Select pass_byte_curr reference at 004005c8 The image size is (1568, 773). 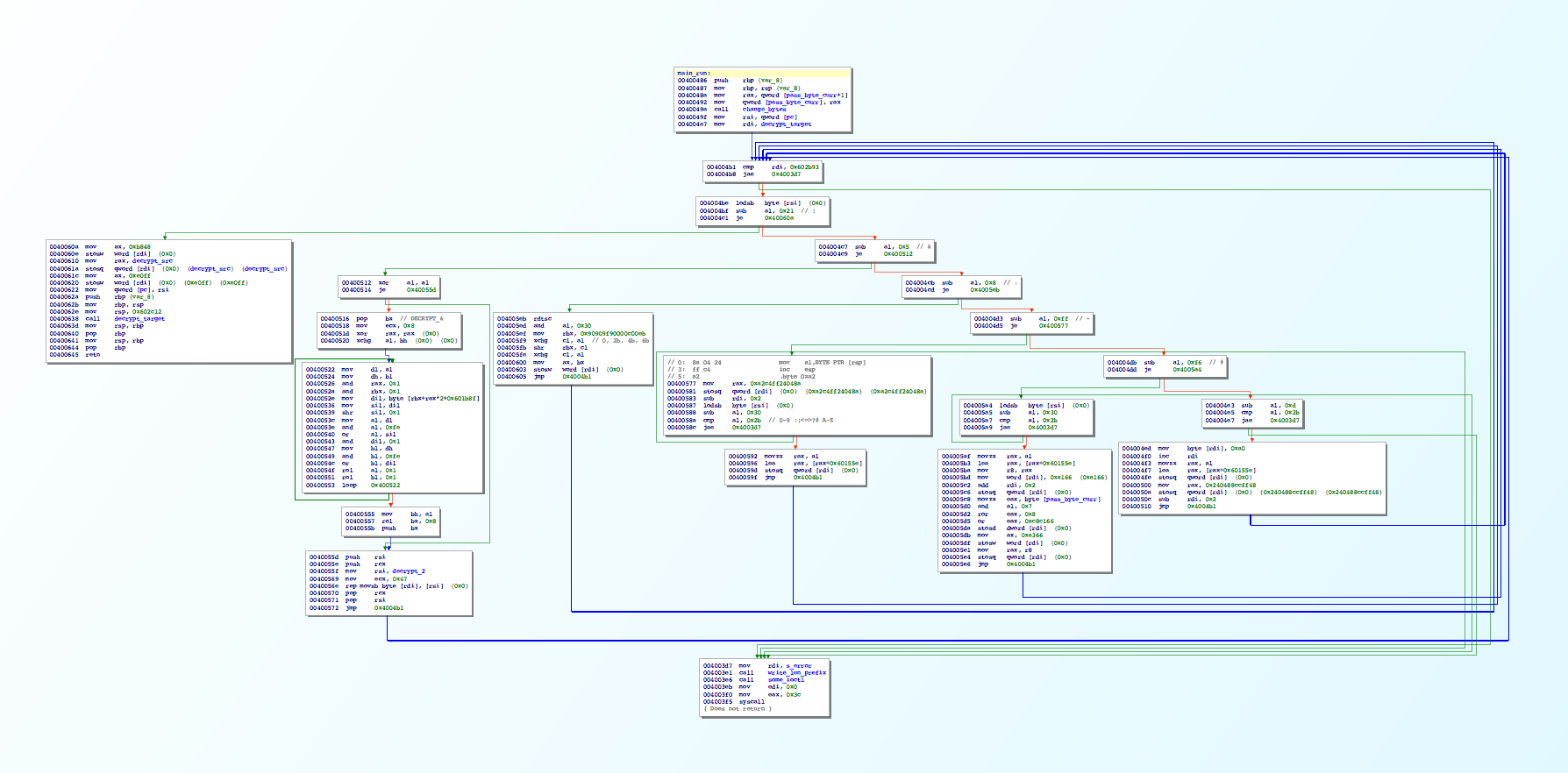(x=1071, y=500)
